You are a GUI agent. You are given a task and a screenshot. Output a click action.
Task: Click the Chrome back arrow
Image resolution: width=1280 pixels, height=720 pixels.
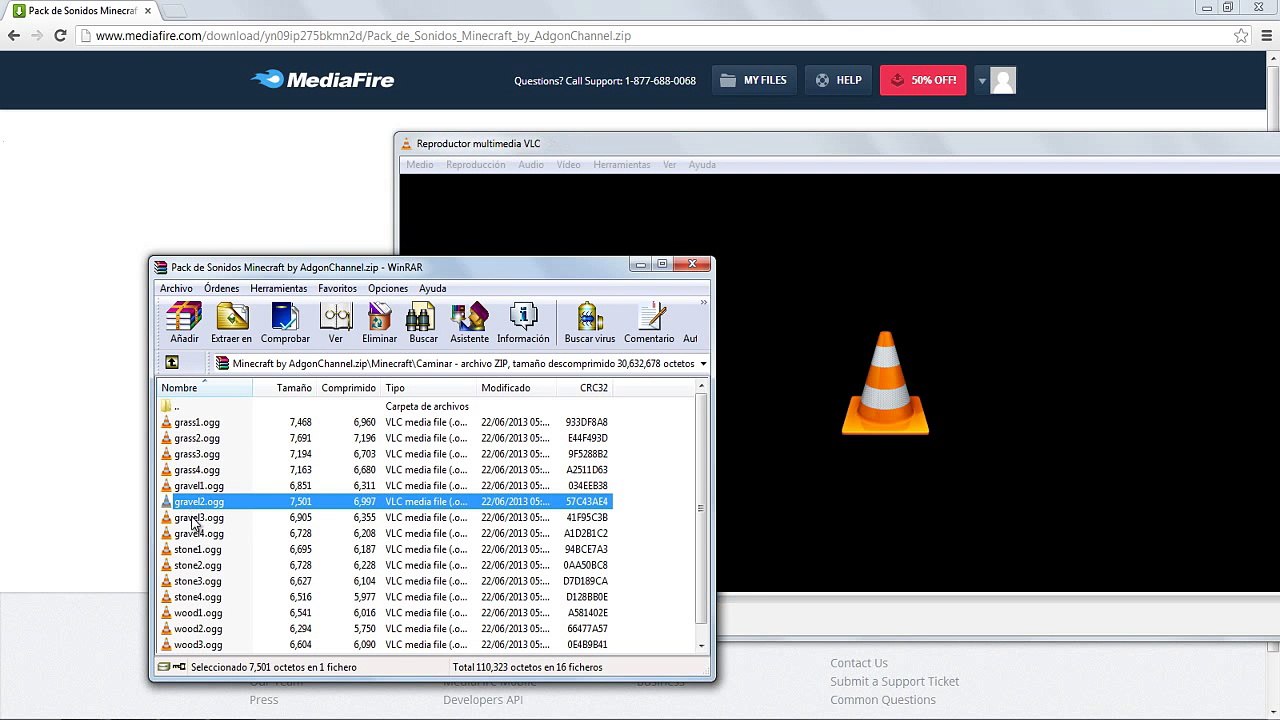(14, 36)
